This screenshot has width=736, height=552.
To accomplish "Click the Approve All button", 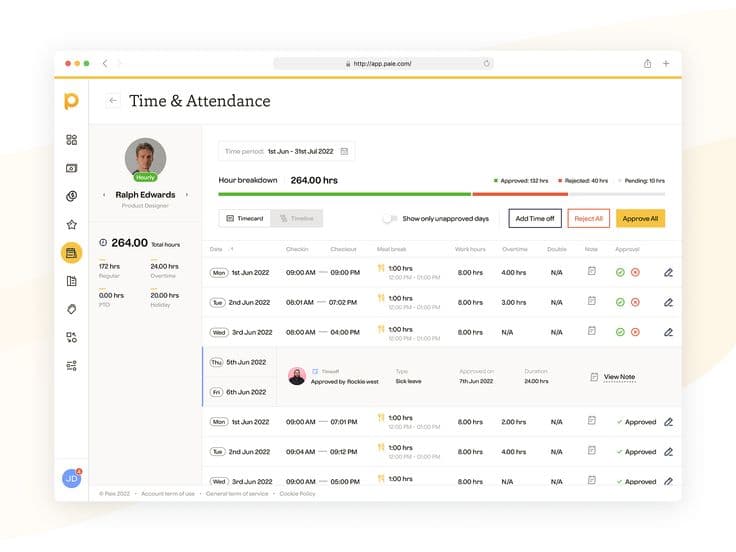I will point(640,218).
